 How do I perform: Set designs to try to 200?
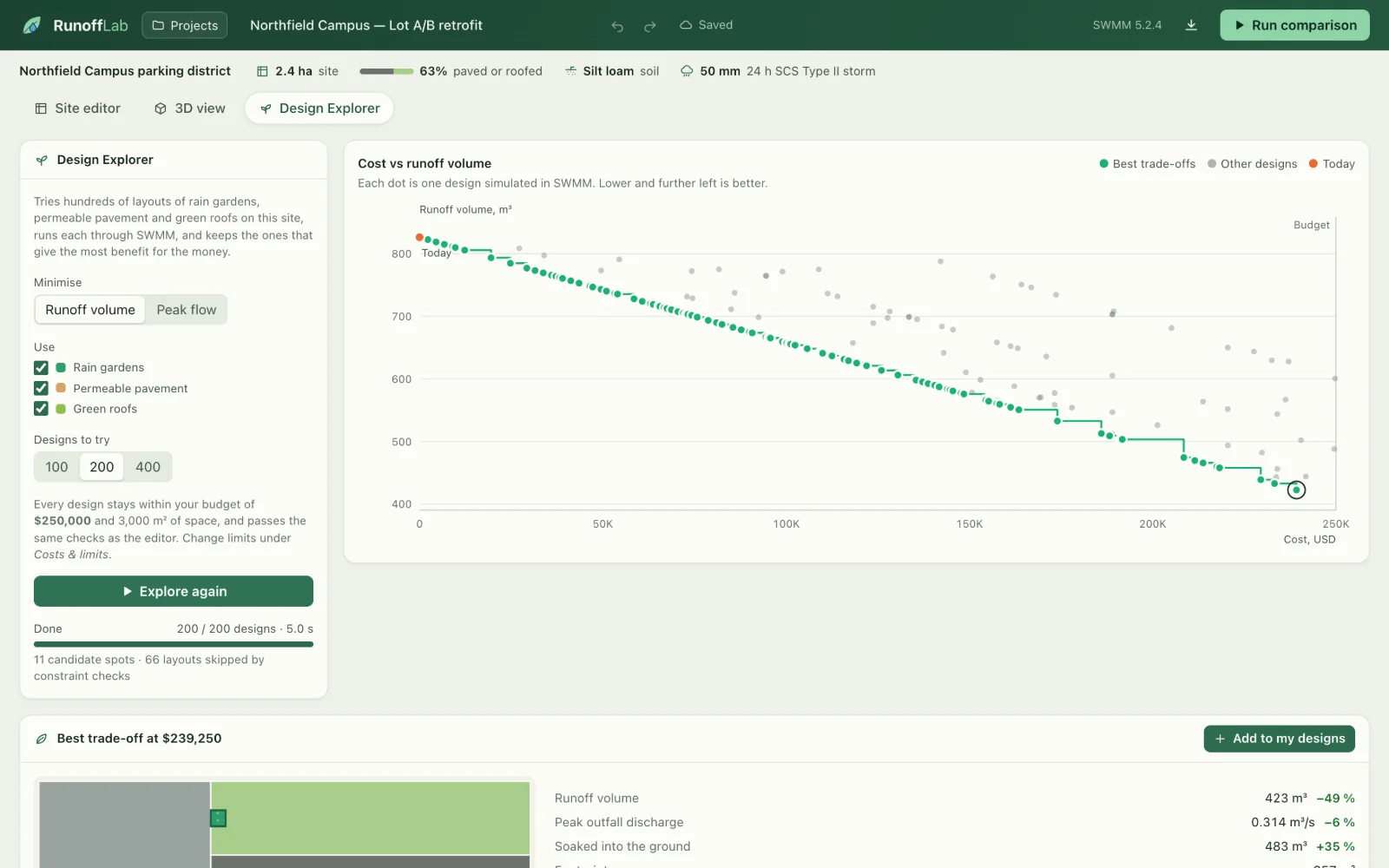[102, 467]
